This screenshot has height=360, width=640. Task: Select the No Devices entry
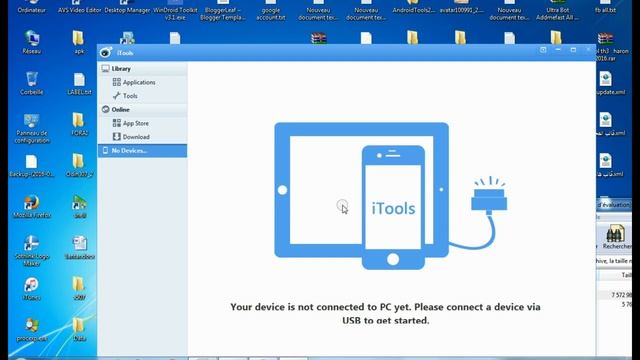(x=142, y=151)
